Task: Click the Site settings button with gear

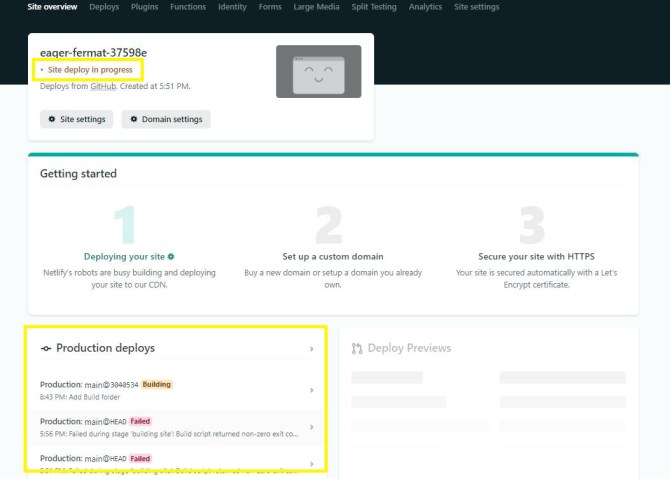Action: tap(76, 119)
